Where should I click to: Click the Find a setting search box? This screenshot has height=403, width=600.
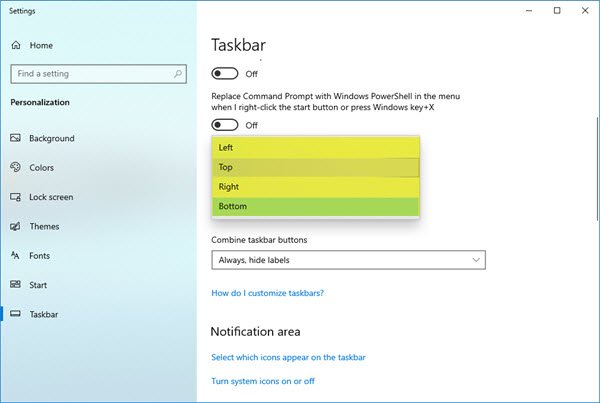coord(98,73)
